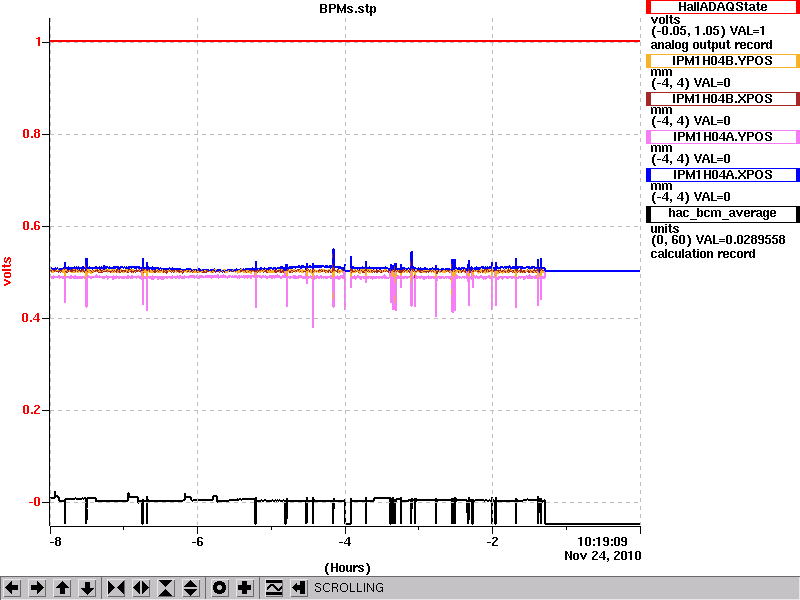Click the units label under hac_bcm_average
Screen dimensions: 800x600
[665, 229]
